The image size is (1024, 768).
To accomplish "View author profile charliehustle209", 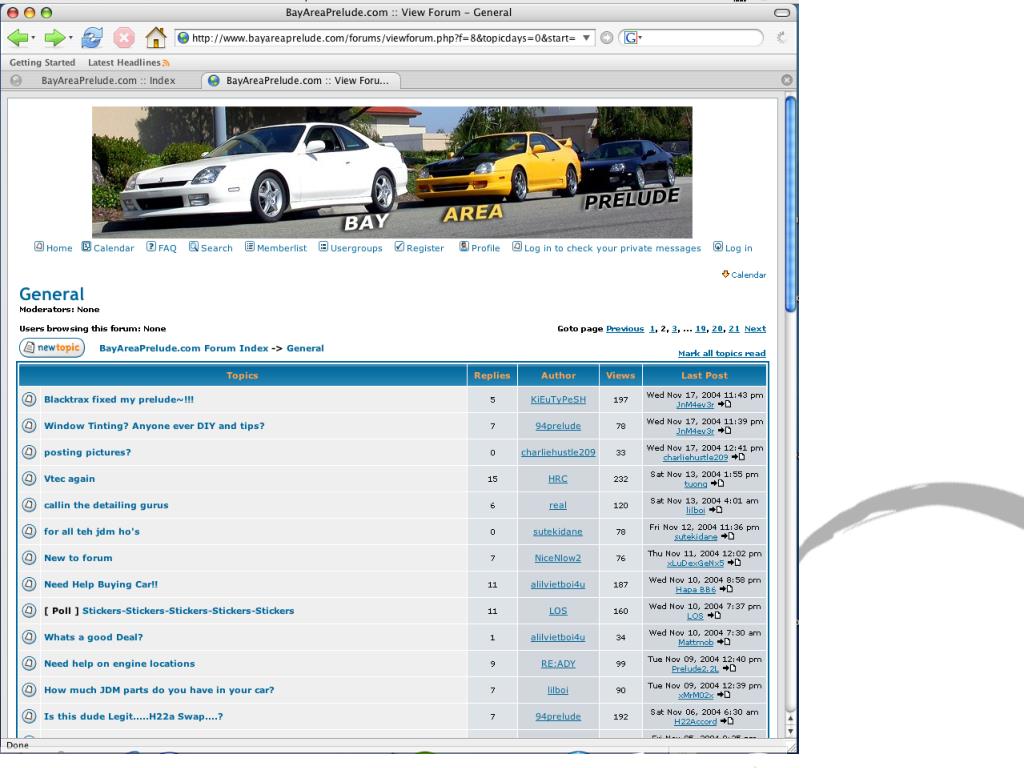I will [558, 453].
